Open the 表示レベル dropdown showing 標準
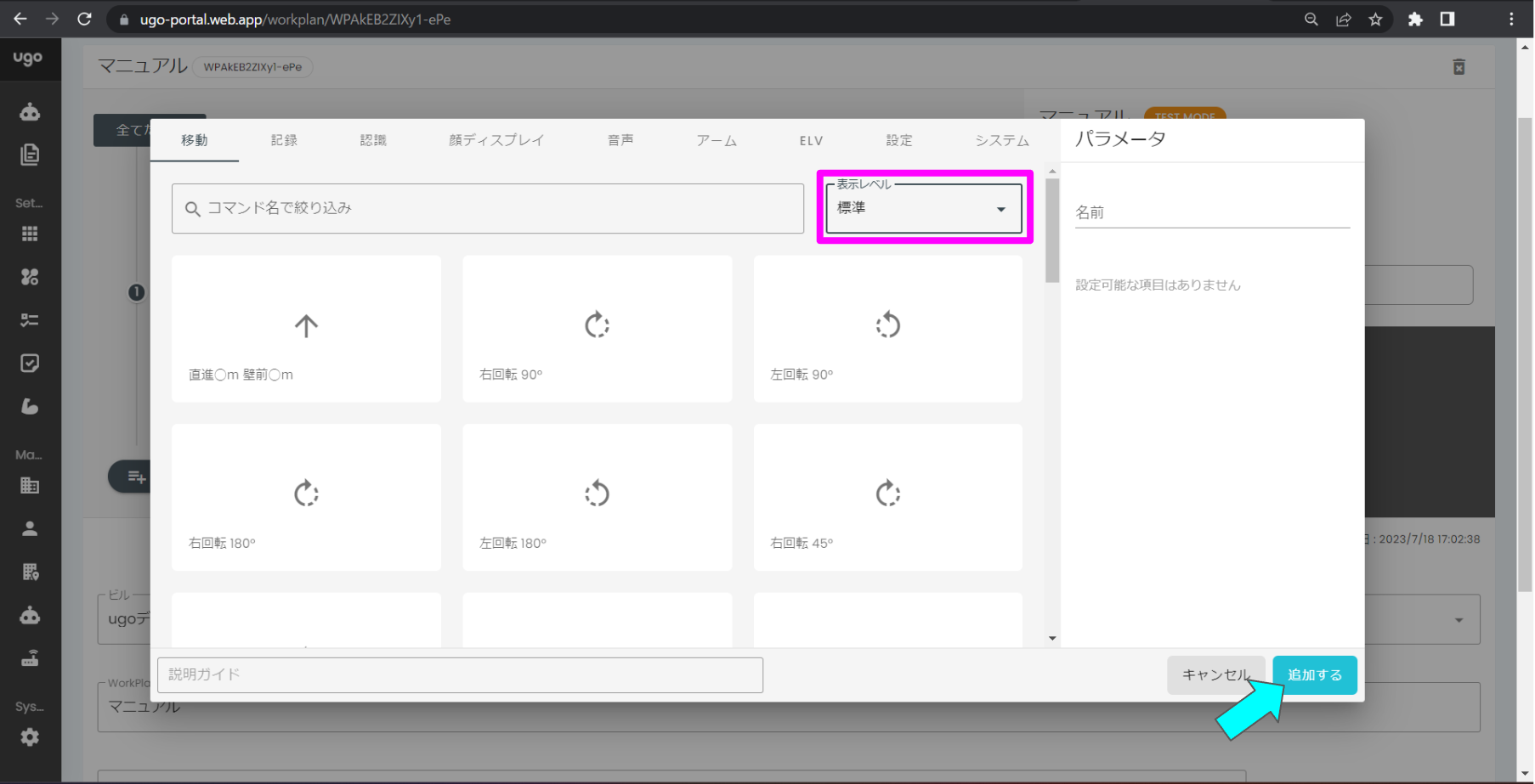The width and height of the screenshot is (1535, 784). pos(924,208)
